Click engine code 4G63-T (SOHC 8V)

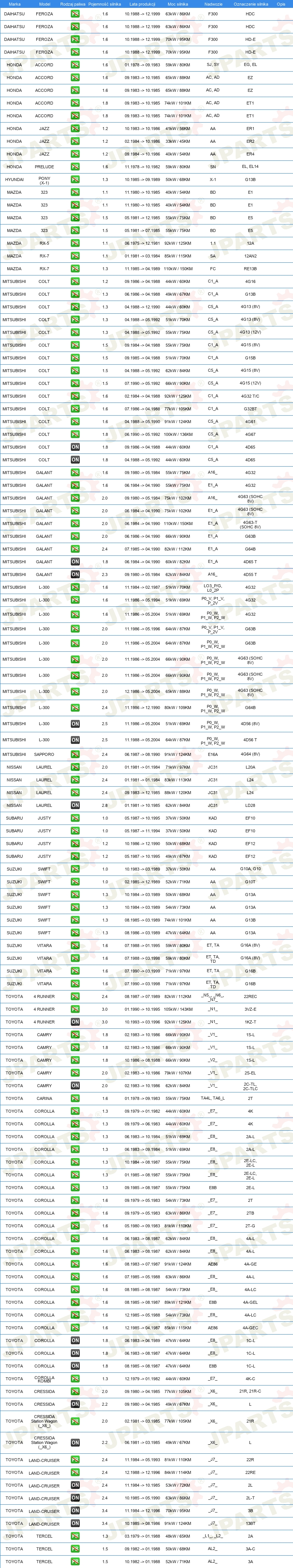pyautogui.click(x=250, y=524)
